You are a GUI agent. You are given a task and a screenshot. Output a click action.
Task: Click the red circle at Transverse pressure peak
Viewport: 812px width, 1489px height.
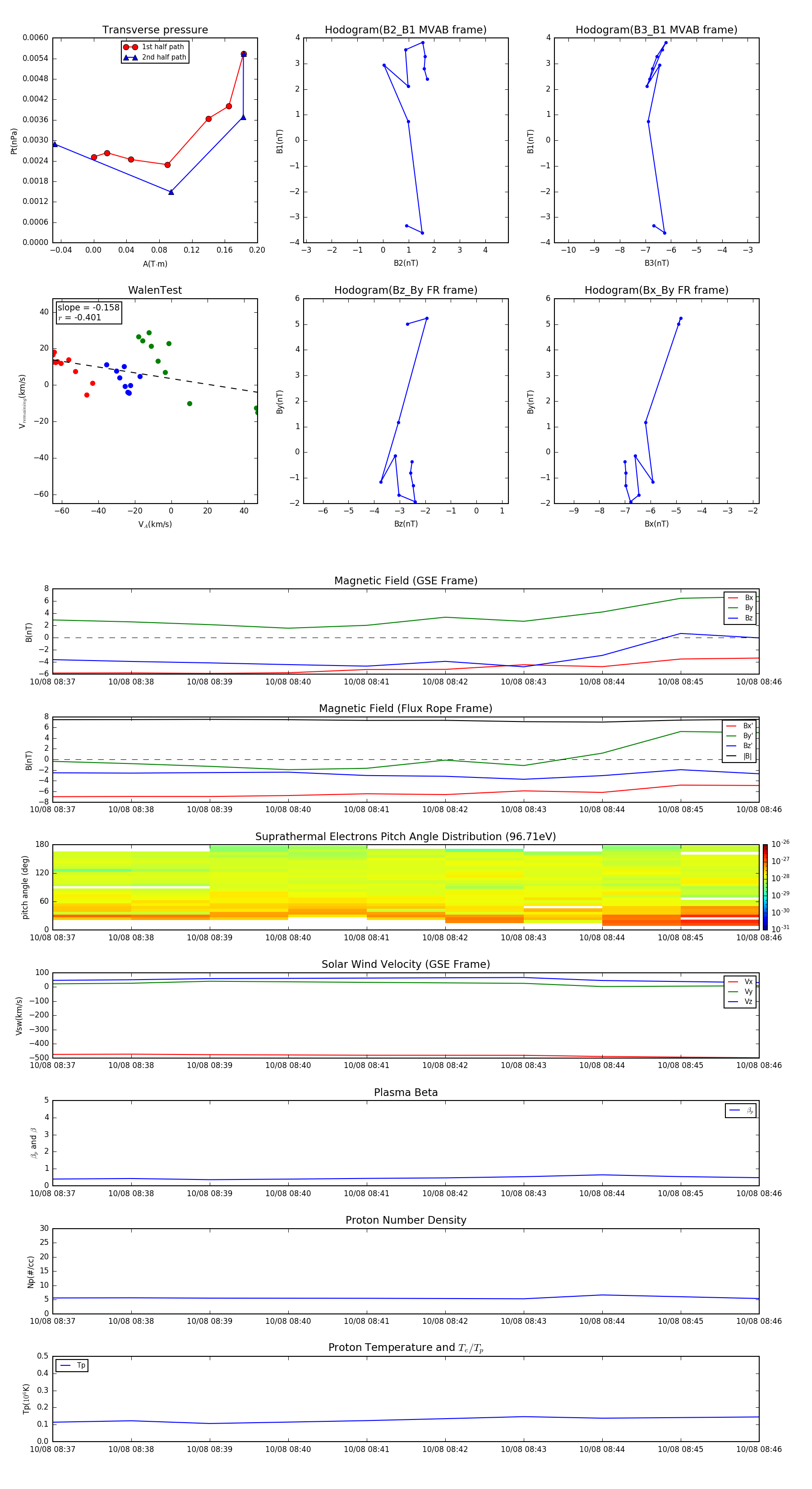click(243, 54)
